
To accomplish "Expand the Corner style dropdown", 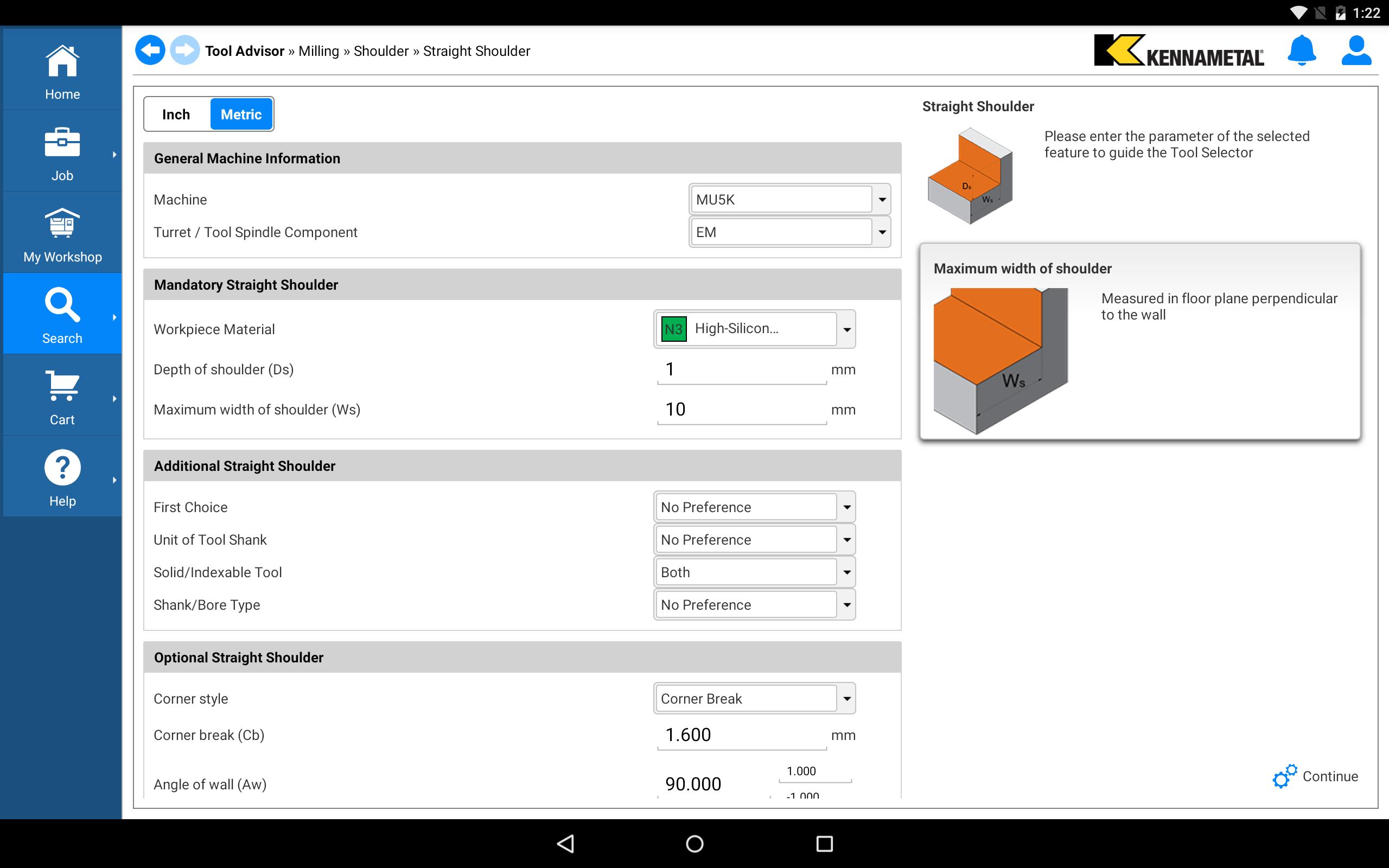I will pos(754,699).
